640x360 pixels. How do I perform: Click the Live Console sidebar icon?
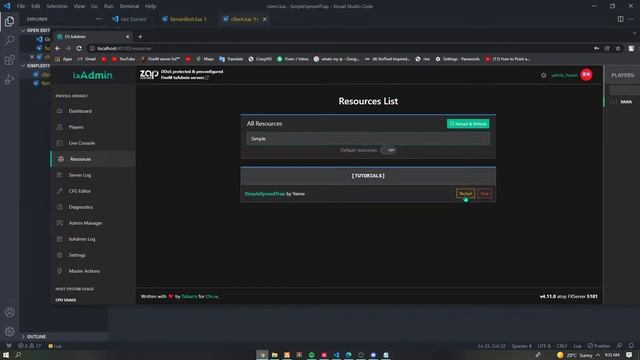tap(60, 143)
